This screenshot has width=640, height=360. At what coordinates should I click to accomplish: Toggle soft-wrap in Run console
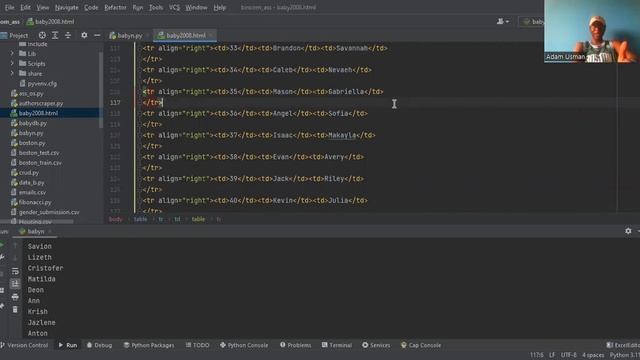(15, 271)
